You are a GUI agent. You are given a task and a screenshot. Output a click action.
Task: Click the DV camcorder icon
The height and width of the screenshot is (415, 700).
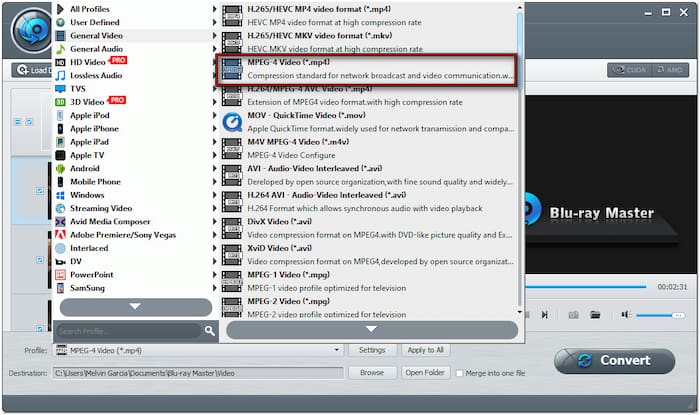click(61, 261)
